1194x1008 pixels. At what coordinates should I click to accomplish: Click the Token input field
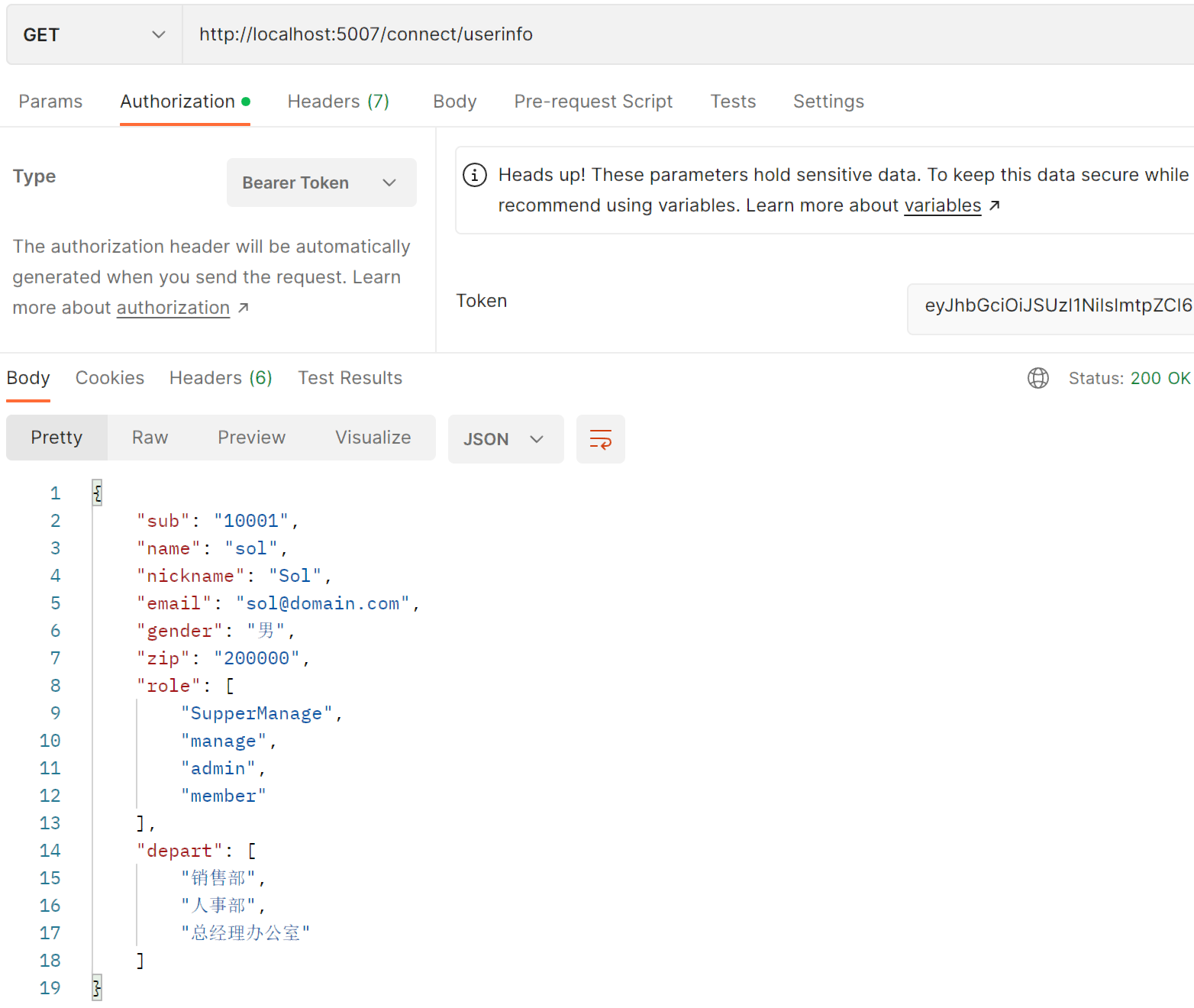click(x=1050, y=309)
